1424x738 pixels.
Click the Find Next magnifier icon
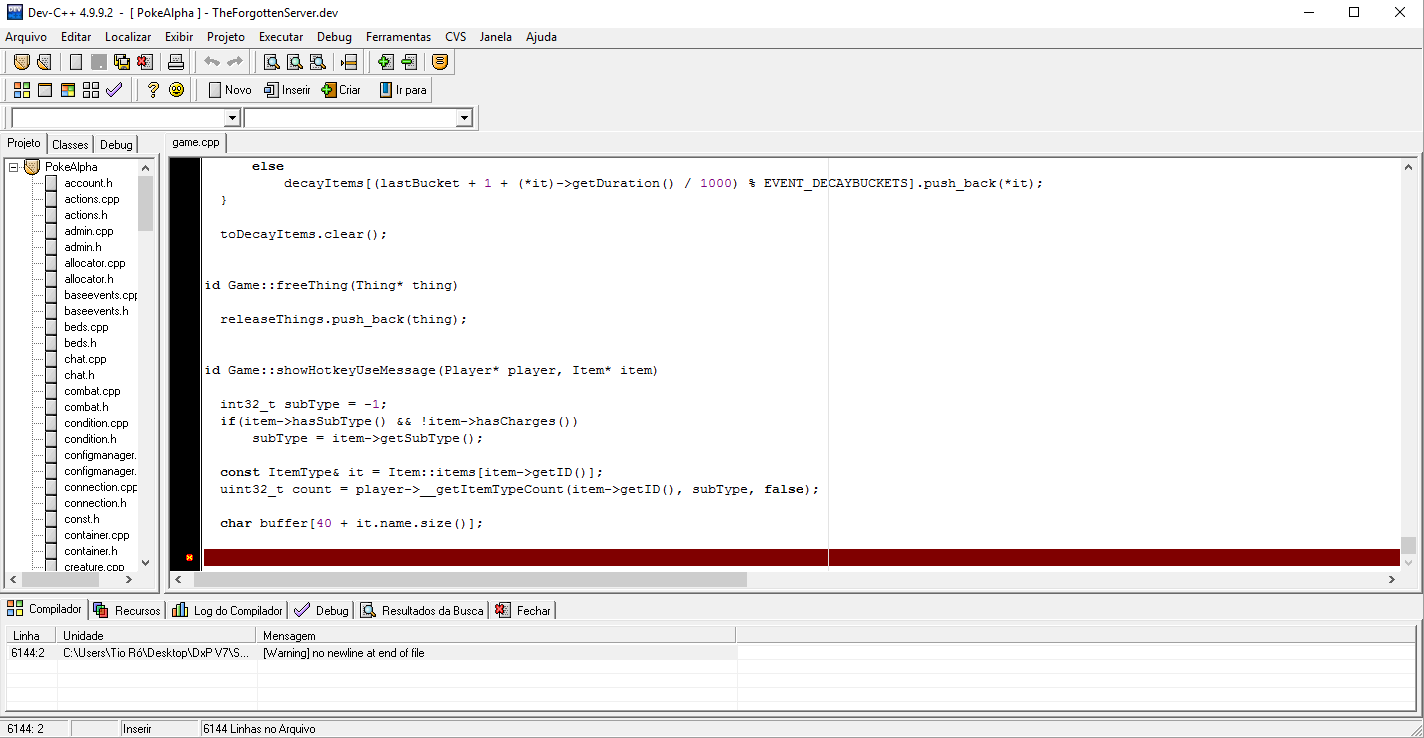pyautogui.click(x=318, y=62)
